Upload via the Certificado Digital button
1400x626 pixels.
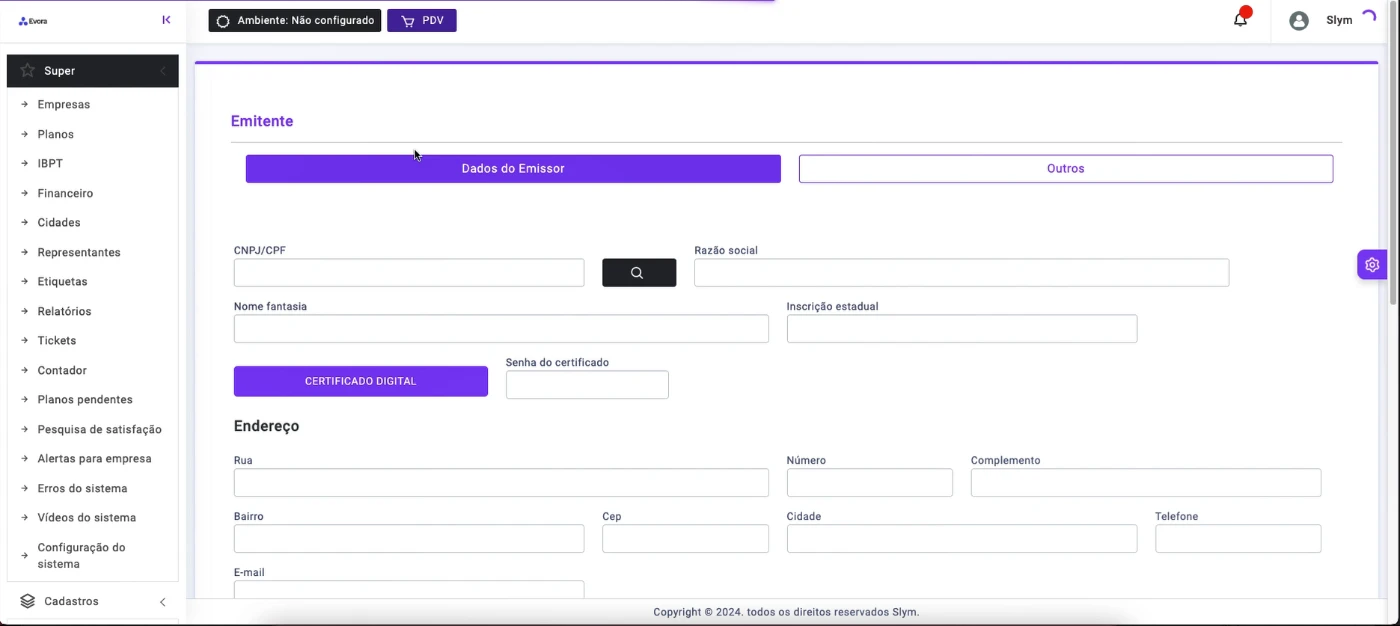click(x=360, y=381)
